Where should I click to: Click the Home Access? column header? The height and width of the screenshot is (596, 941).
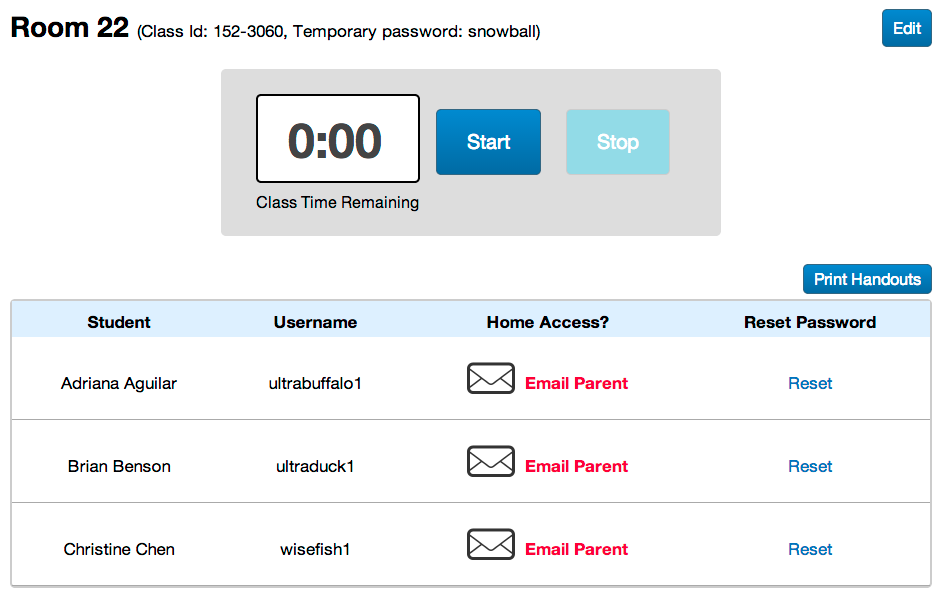[x=547, y=322]
